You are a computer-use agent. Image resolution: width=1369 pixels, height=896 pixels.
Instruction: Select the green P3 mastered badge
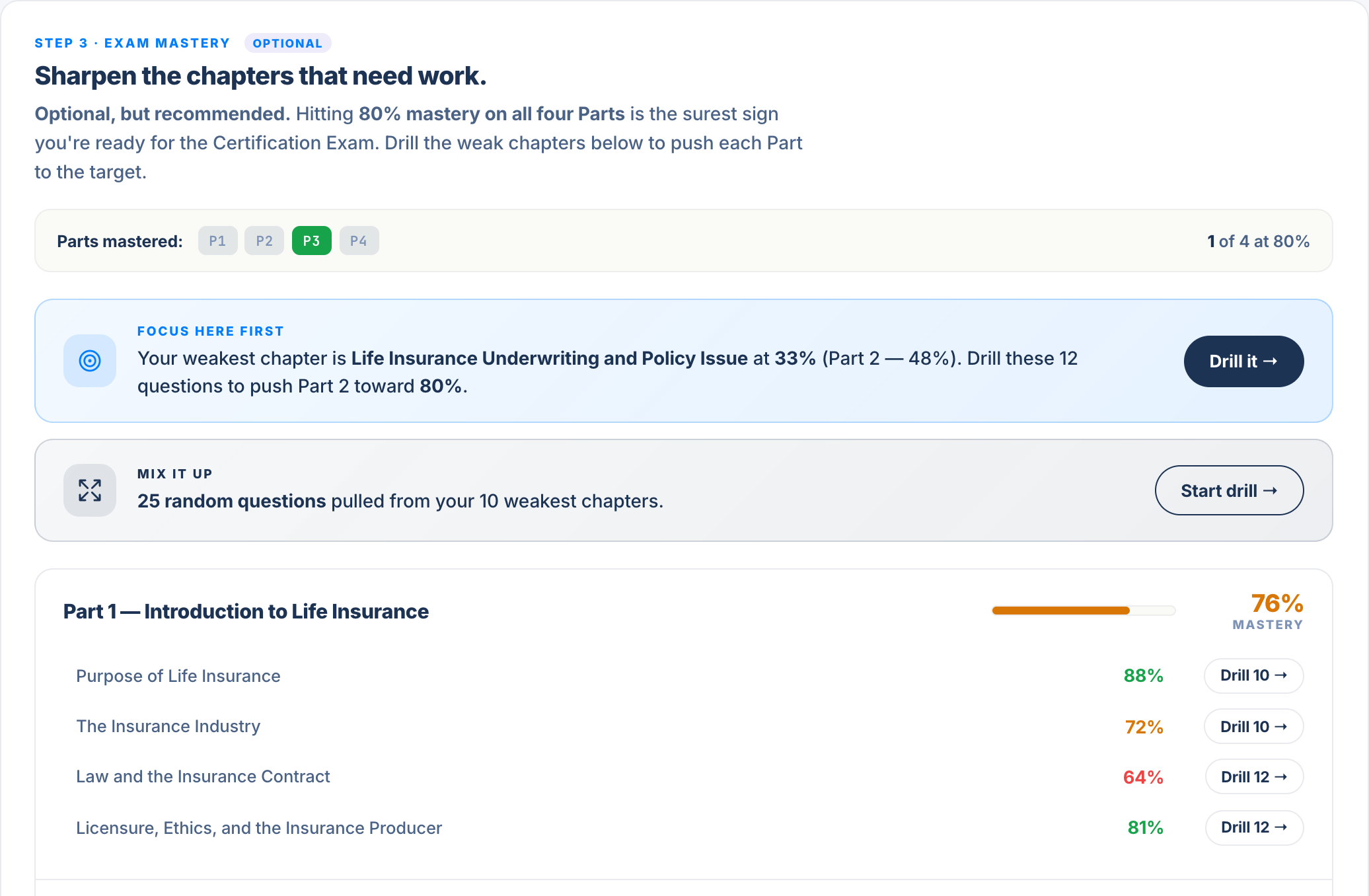[311, 241]
